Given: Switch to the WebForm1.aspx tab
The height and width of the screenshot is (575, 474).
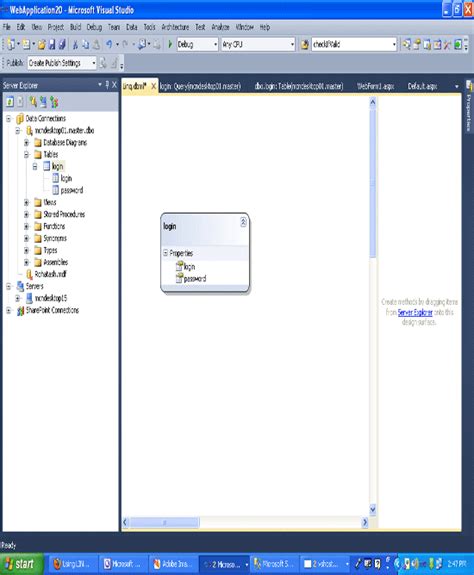Looking at the screenshot, I should point(375,86).
